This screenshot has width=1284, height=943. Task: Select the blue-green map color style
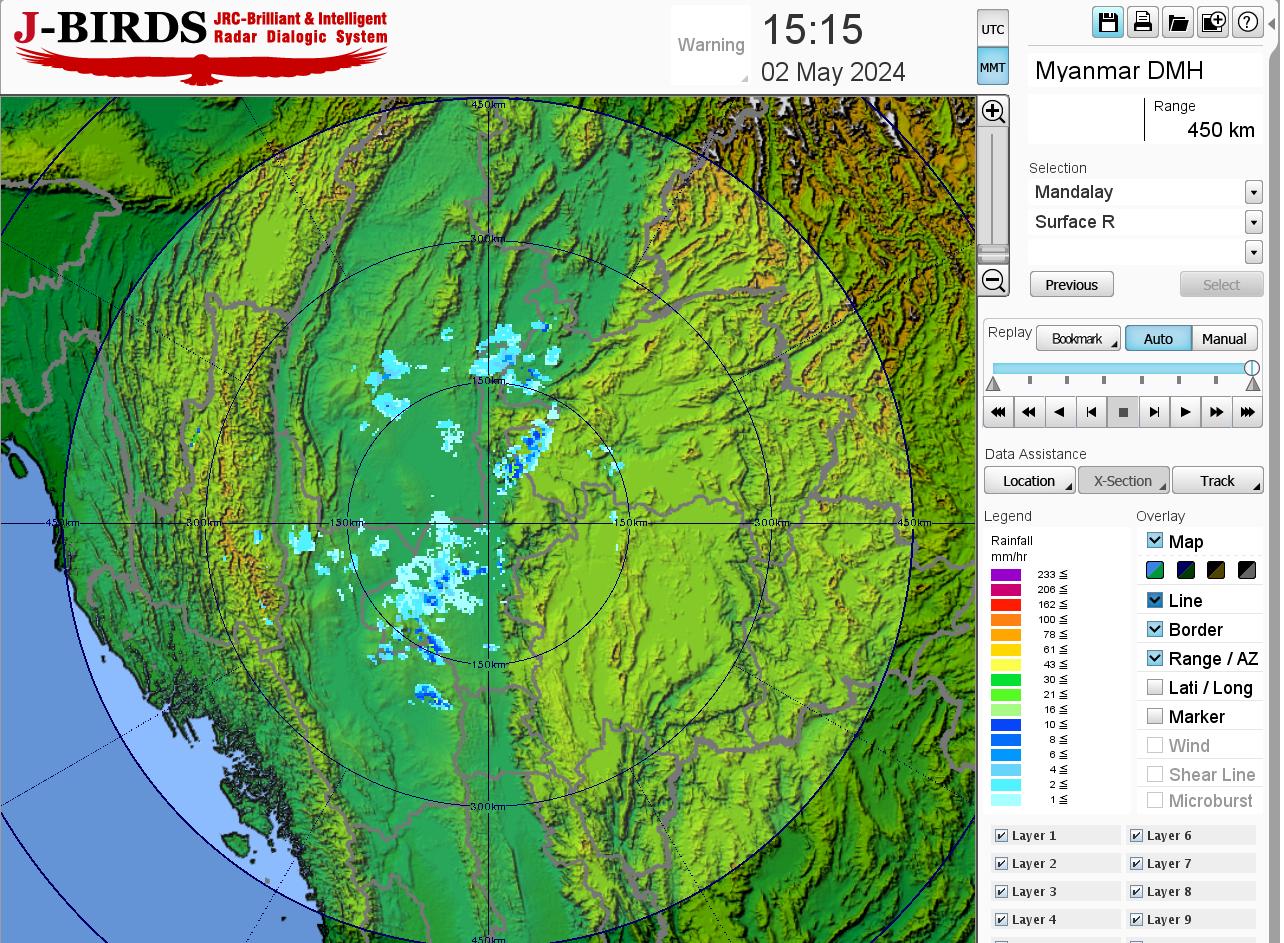1155,570
